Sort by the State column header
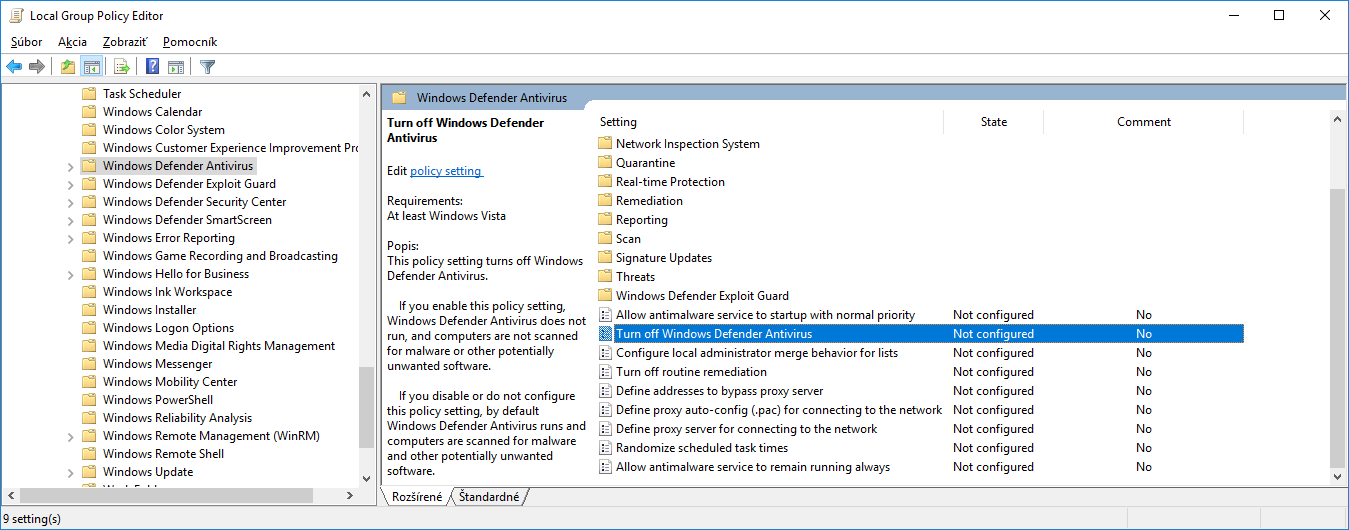 994,122
